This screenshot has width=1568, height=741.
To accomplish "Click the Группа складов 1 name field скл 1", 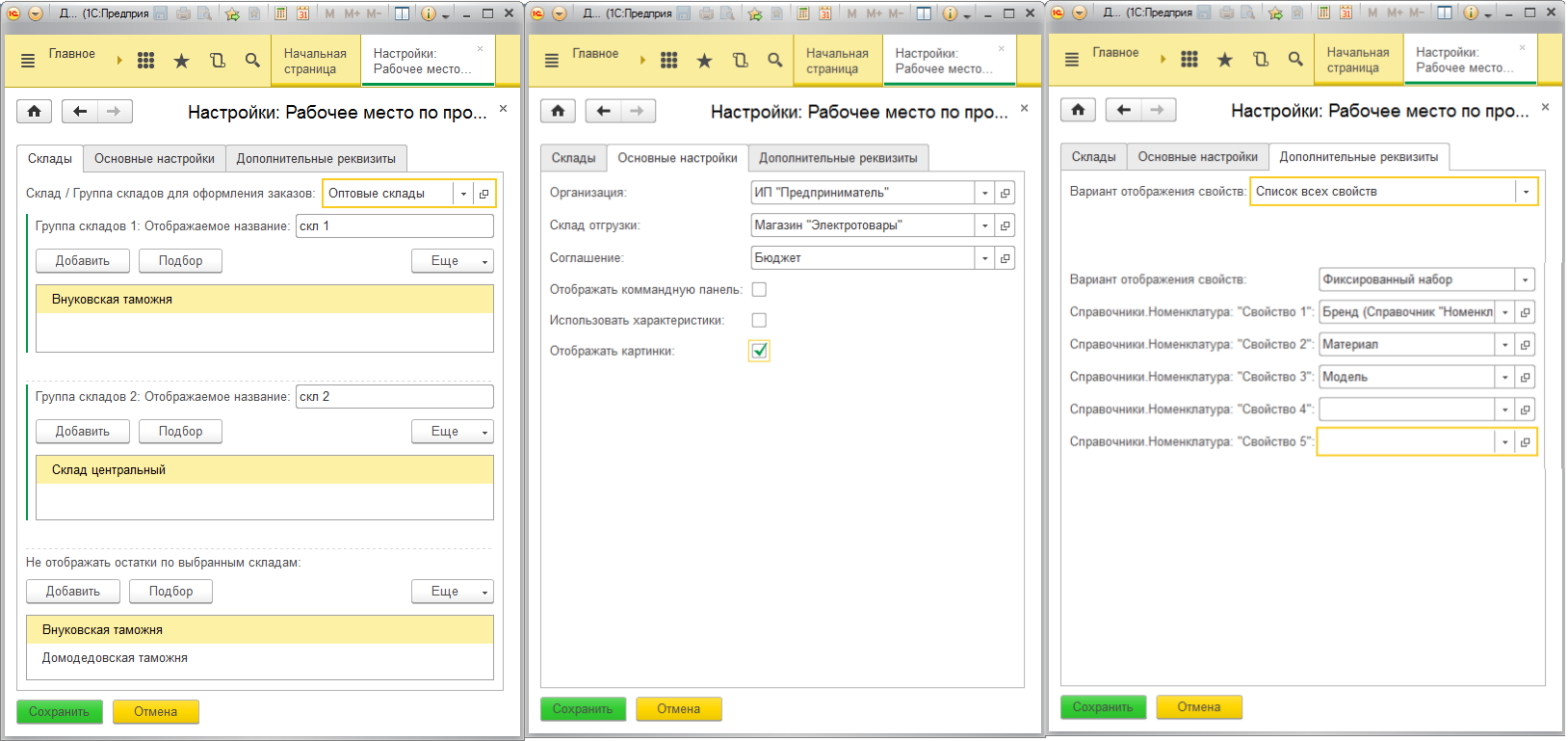I will (x=395, y=226).
